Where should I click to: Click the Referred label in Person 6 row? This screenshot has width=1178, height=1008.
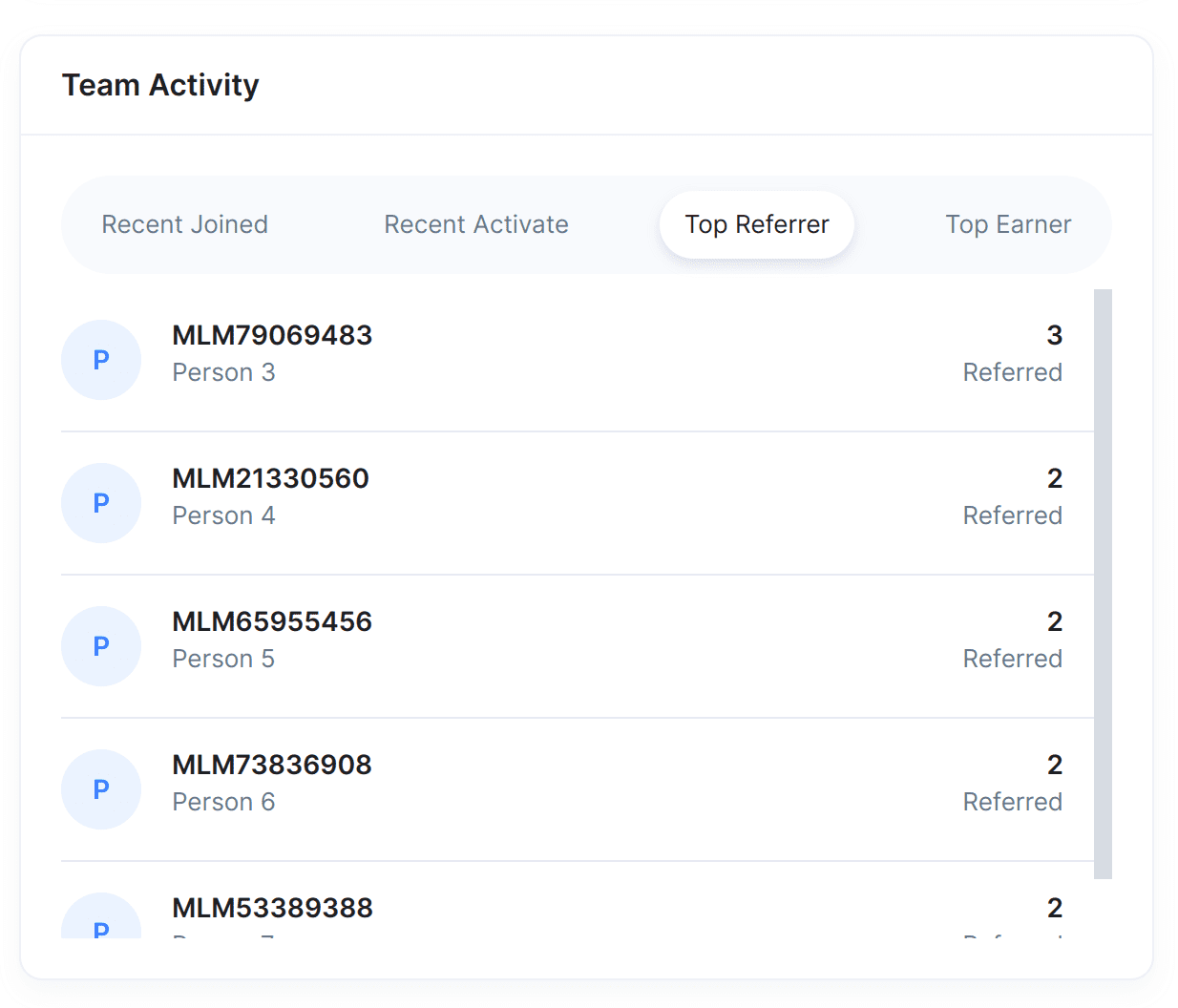coord(1012,802)
